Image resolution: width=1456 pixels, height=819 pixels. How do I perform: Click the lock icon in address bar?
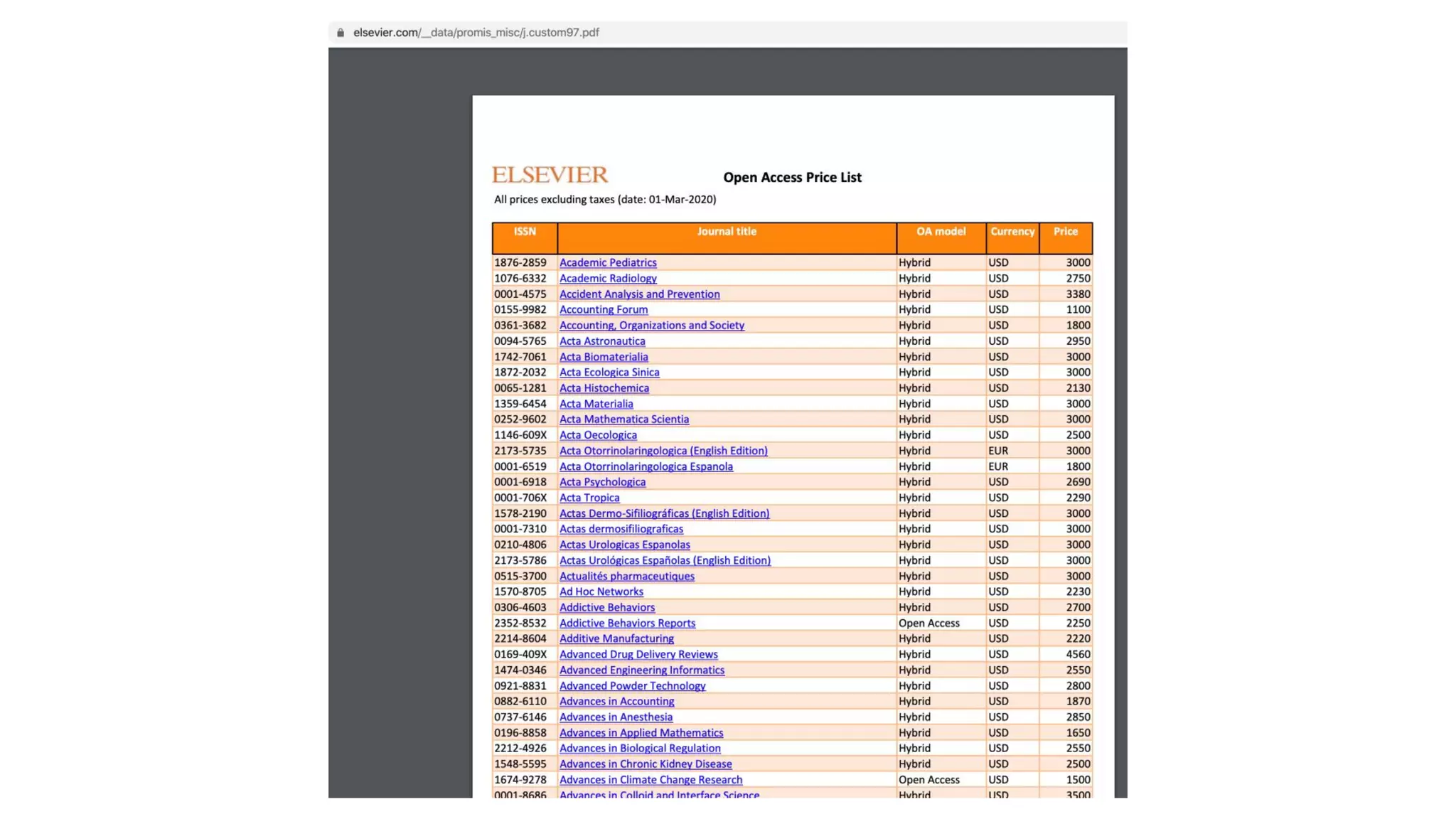pyautogui.click(x=341, y=33)
